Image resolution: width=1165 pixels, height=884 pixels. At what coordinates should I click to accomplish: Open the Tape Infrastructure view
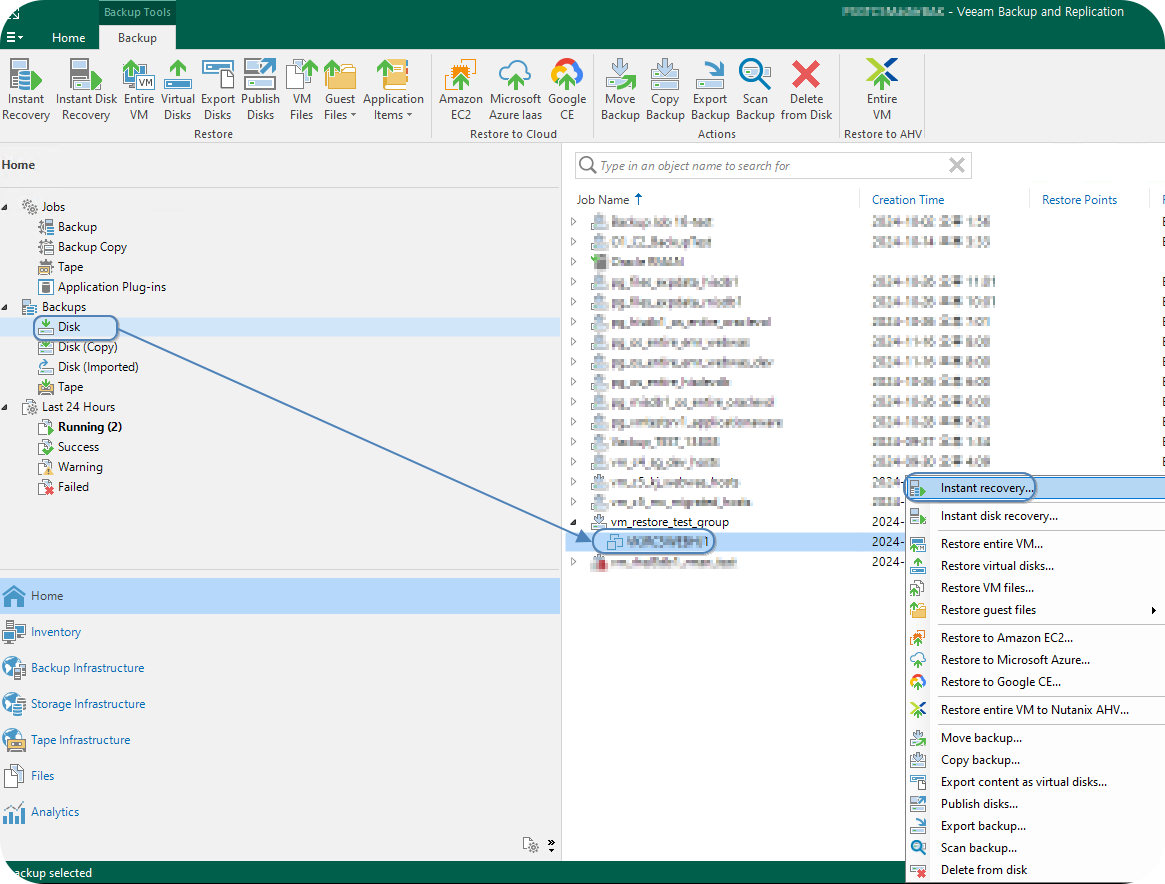point(80,740)
